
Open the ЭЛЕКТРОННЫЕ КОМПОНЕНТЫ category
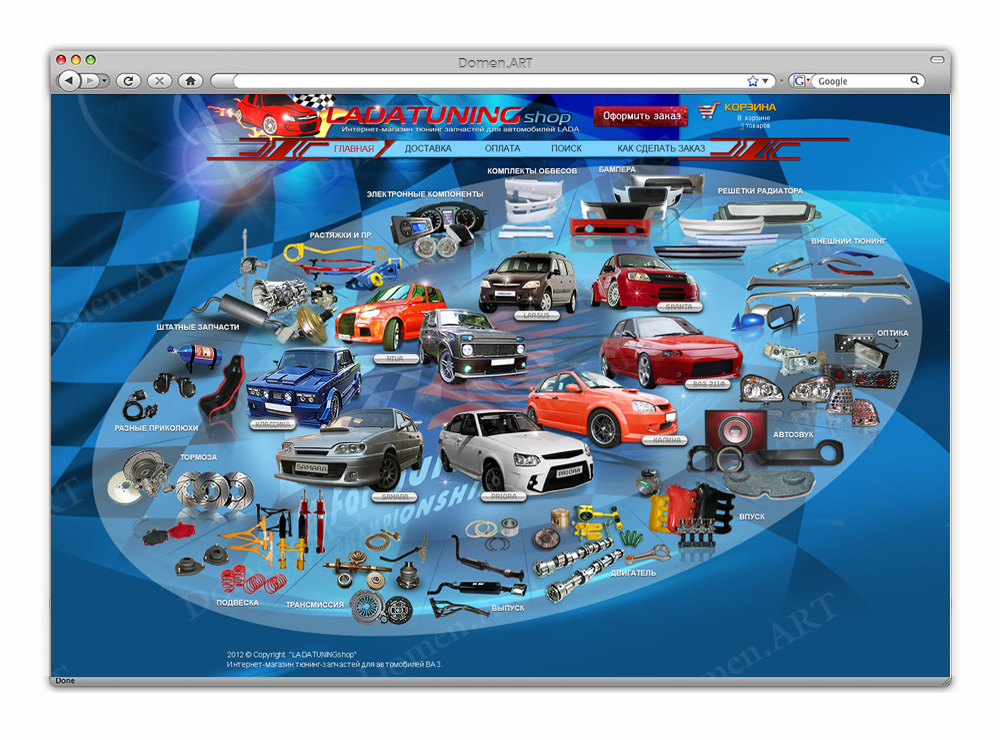[x=425, y=194]
